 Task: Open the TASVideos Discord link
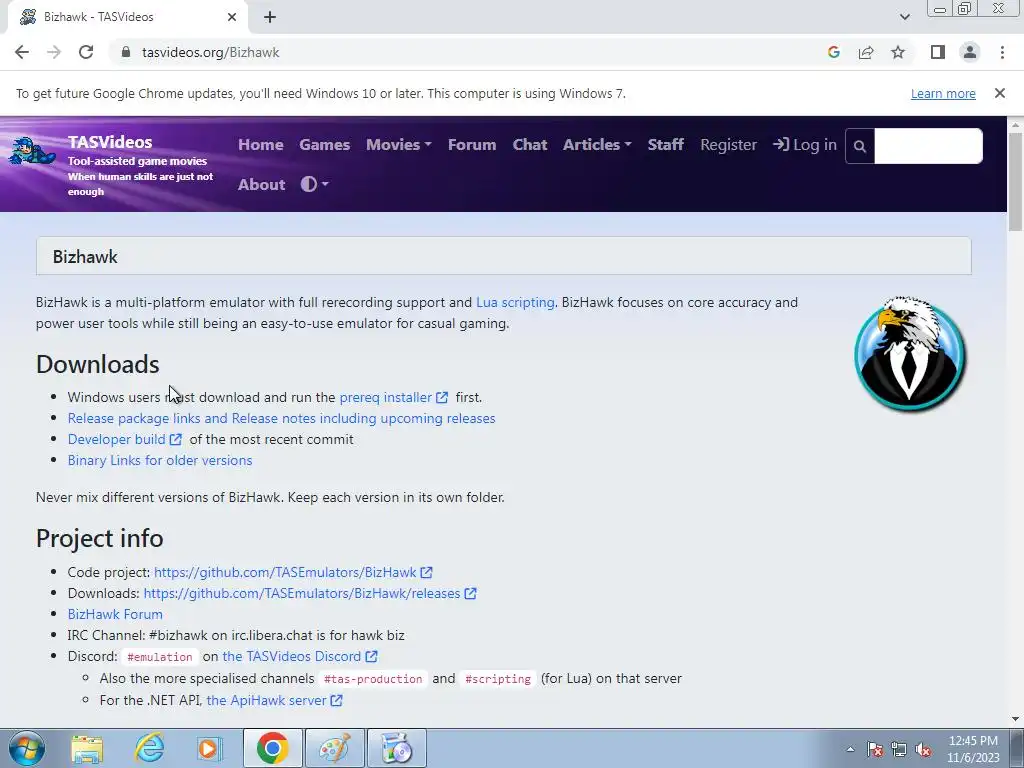pos(291,656)
